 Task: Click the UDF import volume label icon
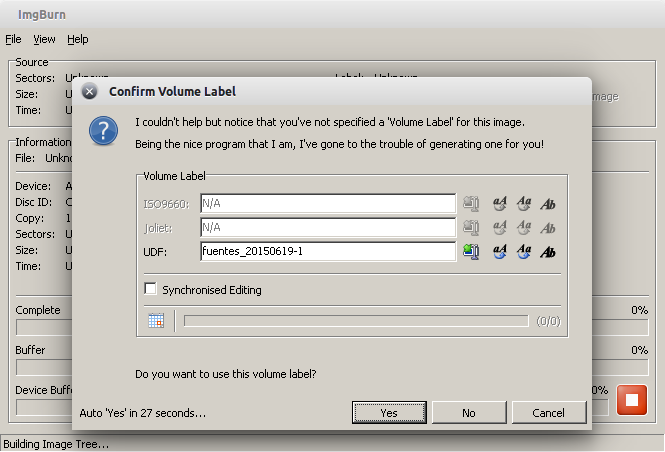point(471,251)
